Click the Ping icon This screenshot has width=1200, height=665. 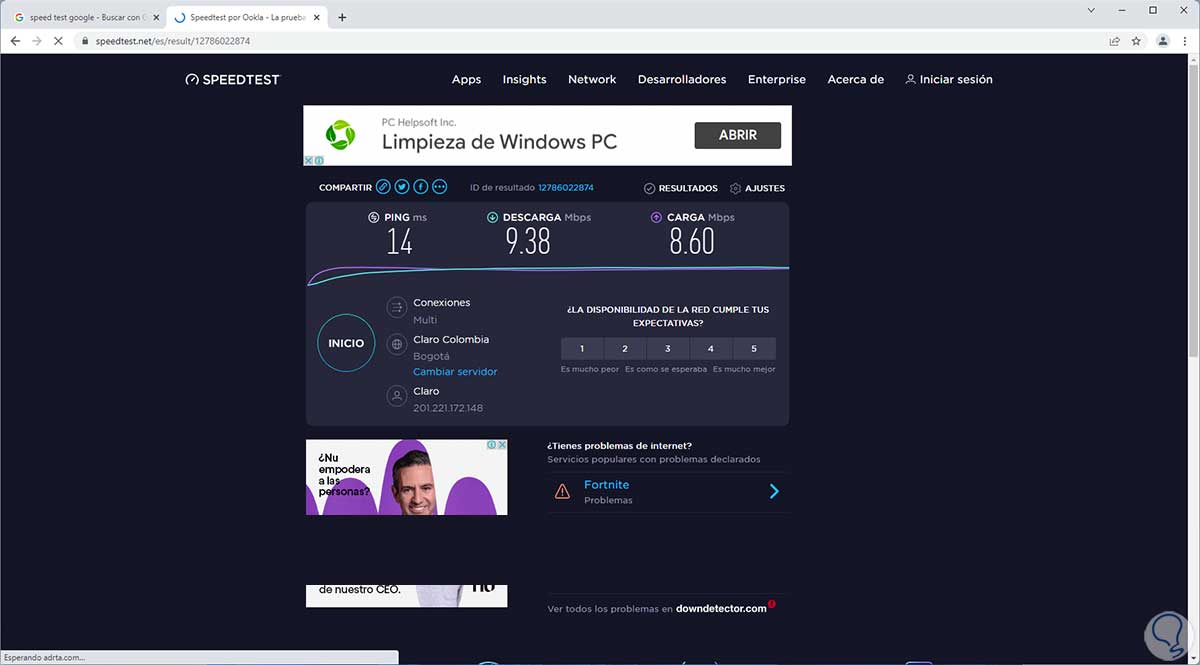(x=374, y=217)
